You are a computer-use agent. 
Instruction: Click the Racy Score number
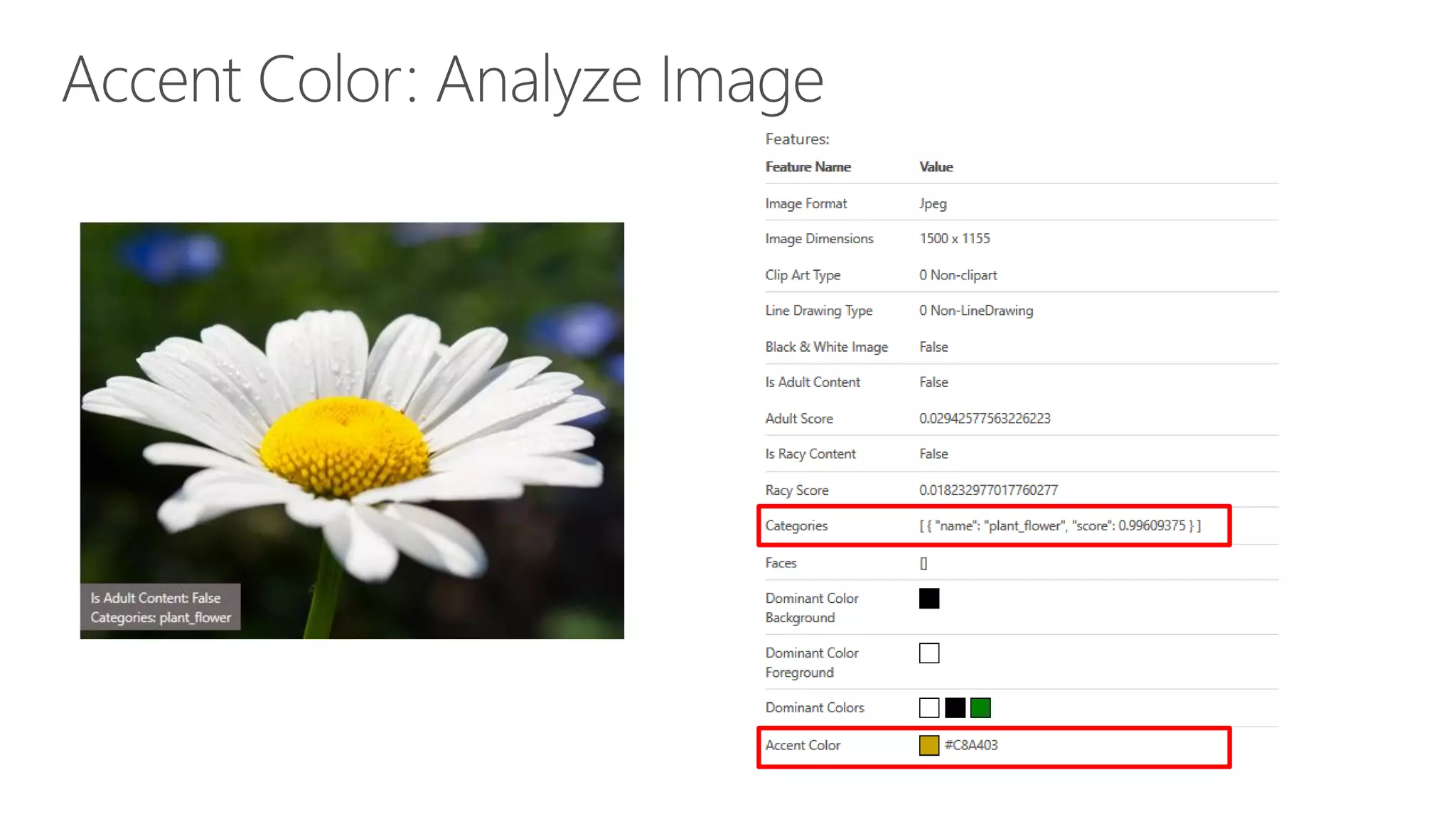click(988, 490)
